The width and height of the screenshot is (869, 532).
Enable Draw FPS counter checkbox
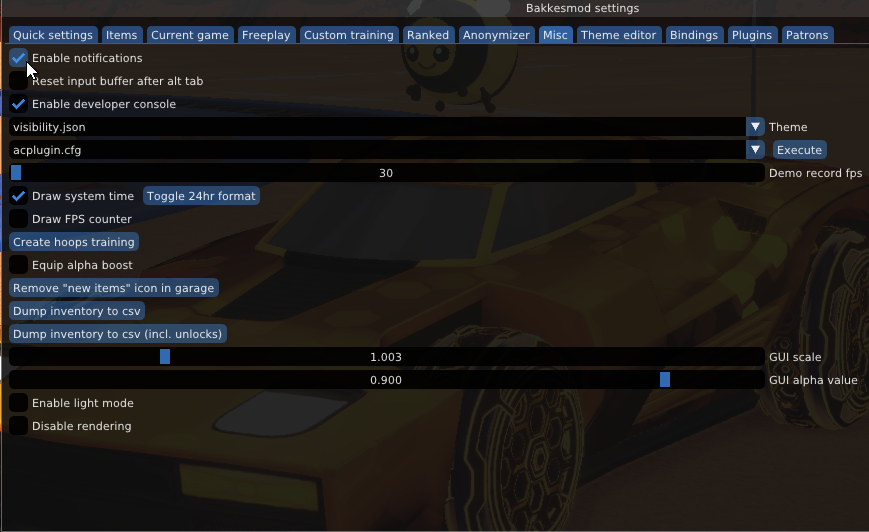pos(18,219)
